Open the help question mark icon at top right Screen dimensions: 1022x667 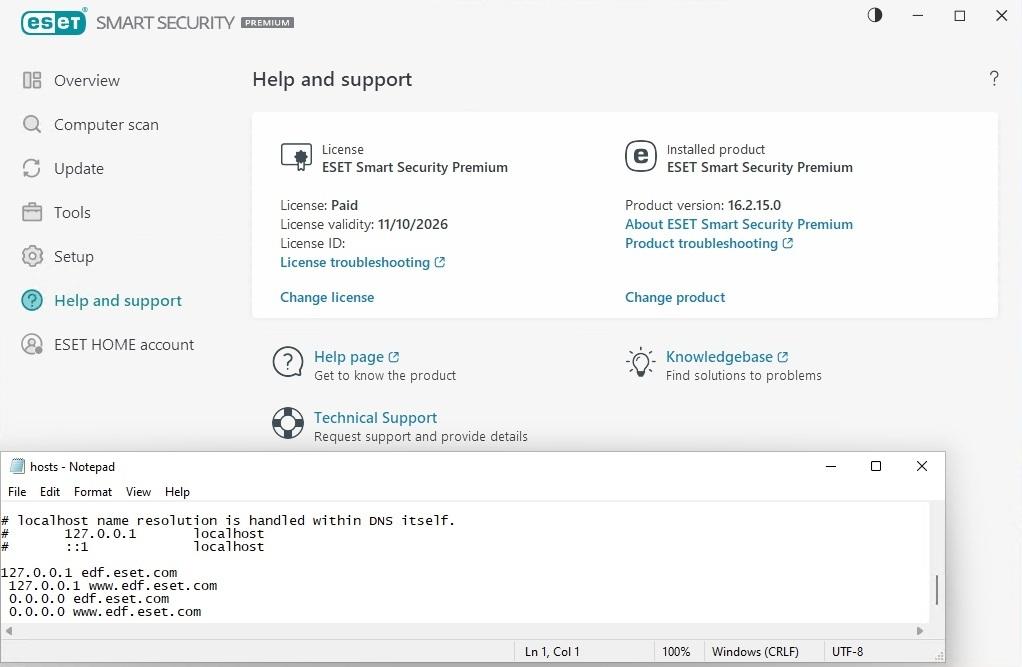pyautogui.click(x=994, y=79)
